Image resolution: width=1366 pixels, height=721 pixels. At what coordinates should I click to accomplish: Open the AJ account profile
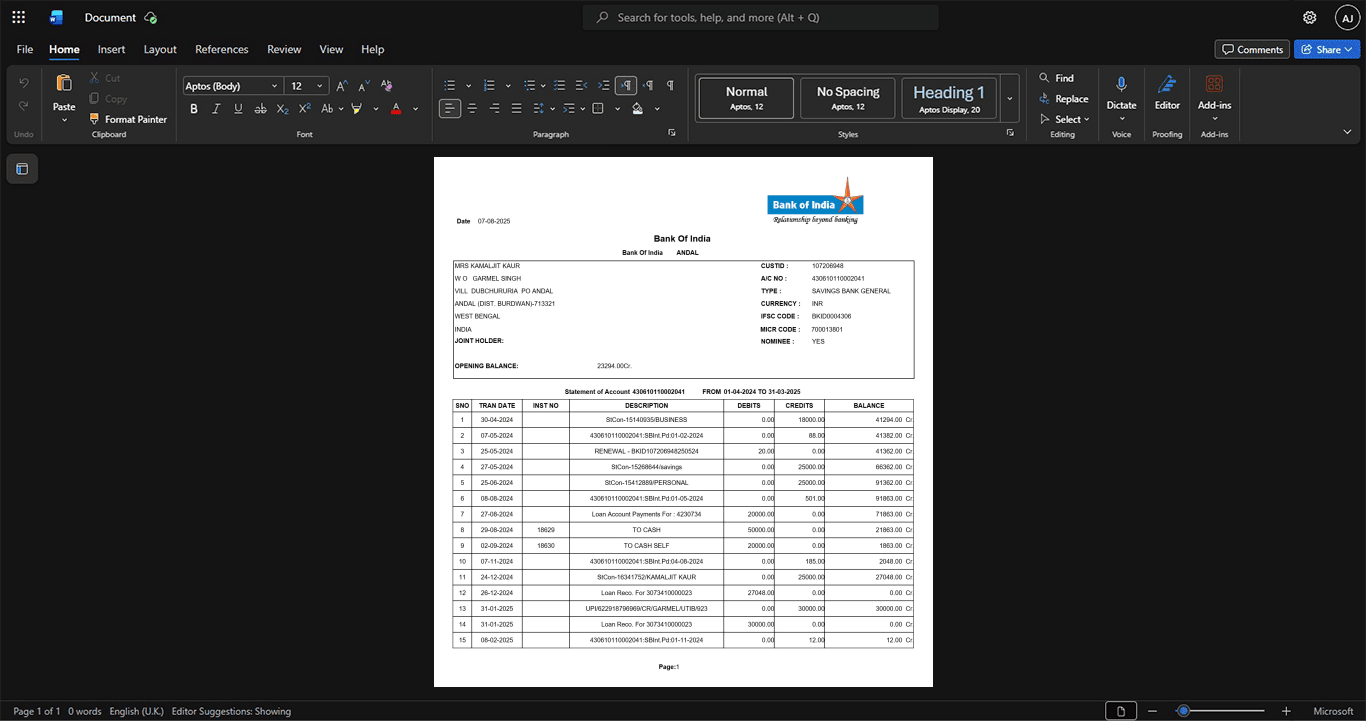(x=1347, y=17)
